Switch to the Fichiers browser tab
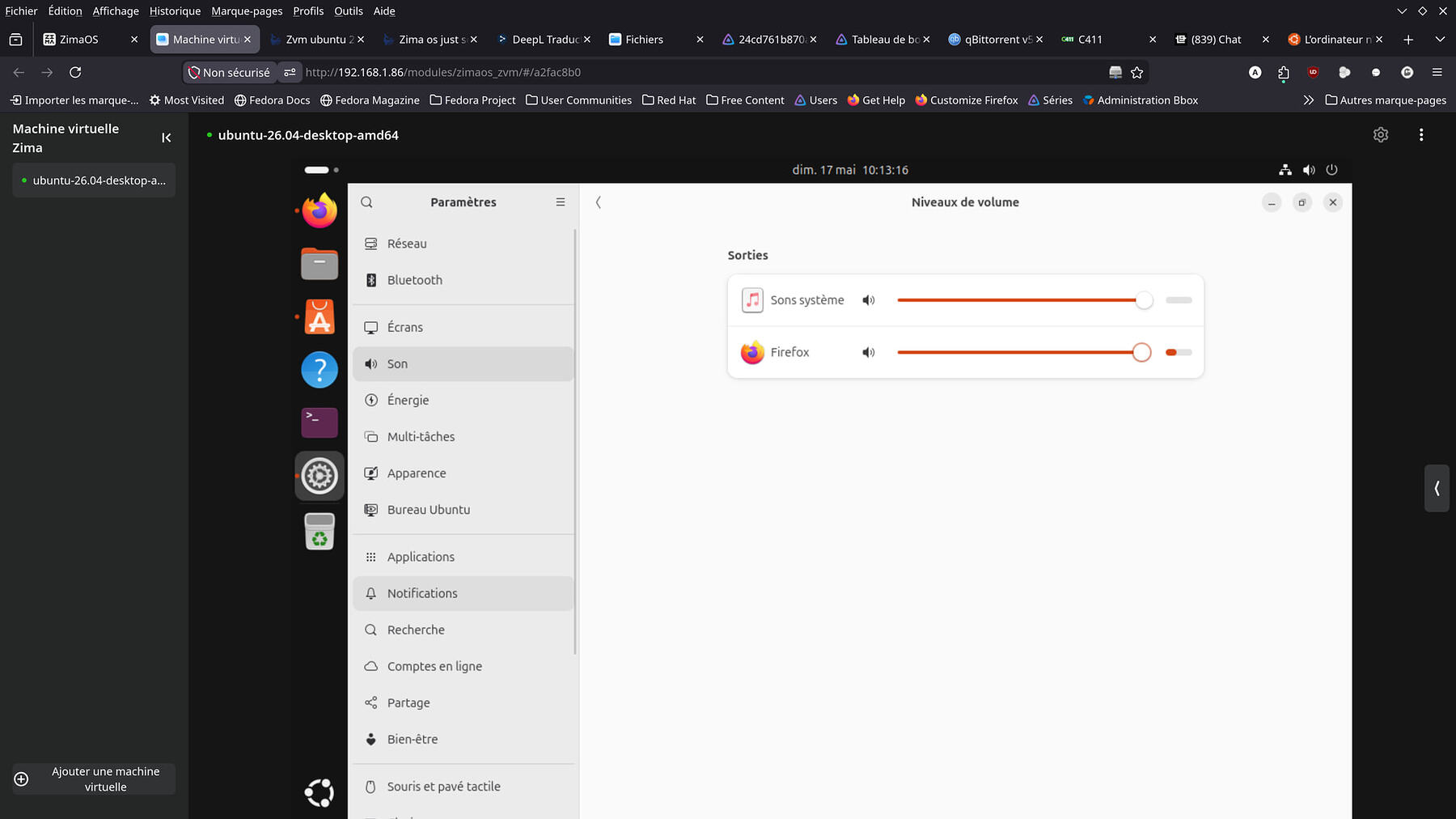Viewport: 1456px width, 819px height. point(656,39)
